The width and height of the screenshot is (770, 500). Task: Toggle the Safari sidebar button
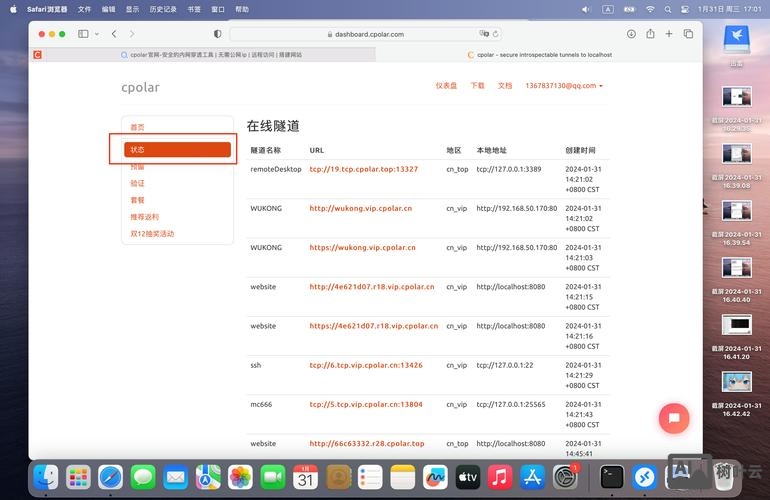point(83,34)
